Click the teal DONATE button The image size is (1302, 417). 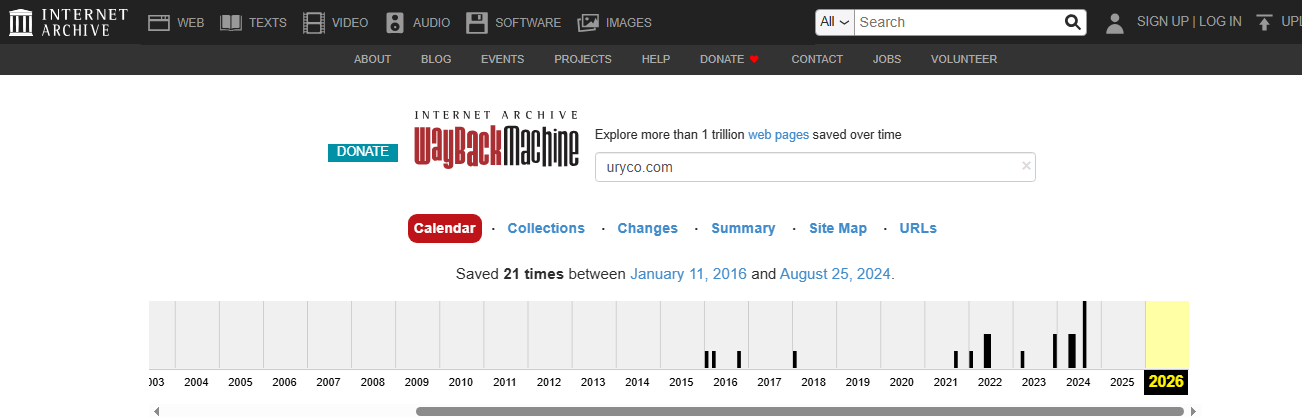click(363, 152)
